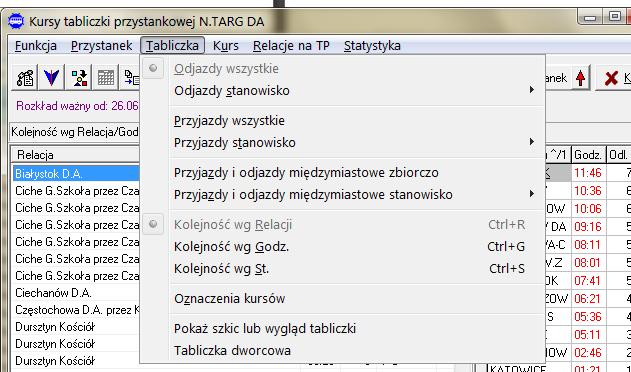Click the grid table toolbar icon
This screenshot has height=372, width=631.
[105, 77]
